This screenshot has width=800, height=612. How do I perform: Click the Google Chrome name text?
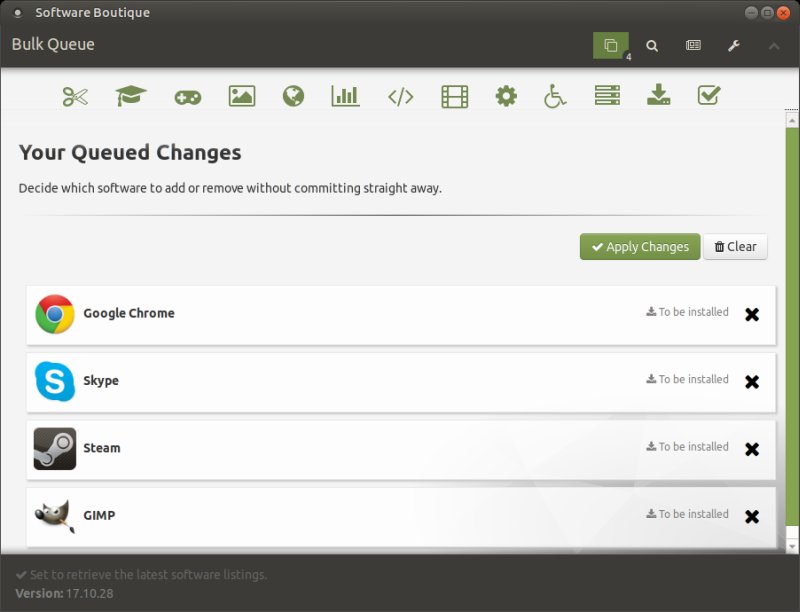tap(129, 313)
